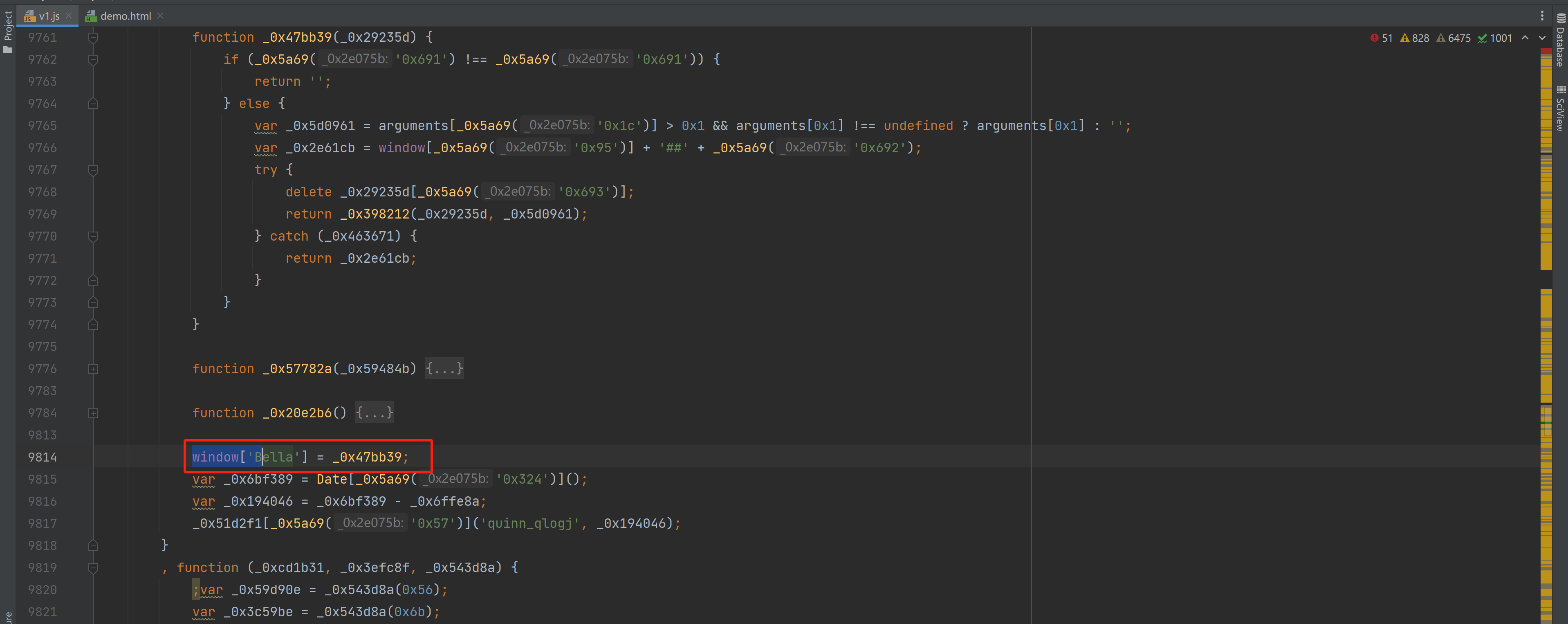Viewport: 1568px width, 624px height.
Task: Click the '0x324' string on line 9815
Action: (522, 480)
